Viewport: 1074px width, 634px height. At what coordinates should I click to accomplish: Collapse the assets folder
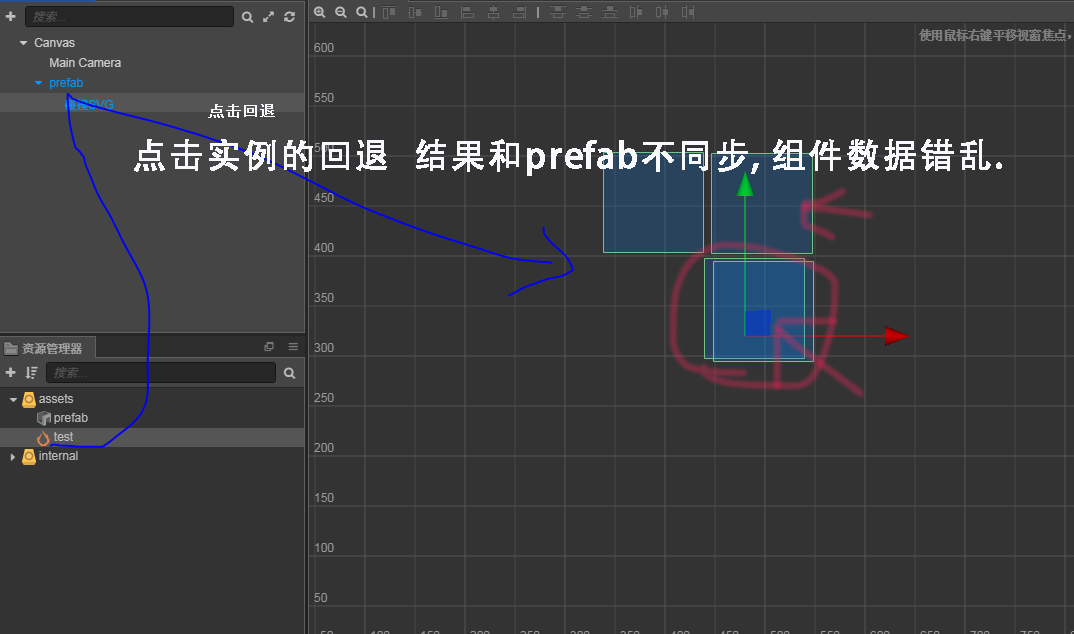click(13, 399)
